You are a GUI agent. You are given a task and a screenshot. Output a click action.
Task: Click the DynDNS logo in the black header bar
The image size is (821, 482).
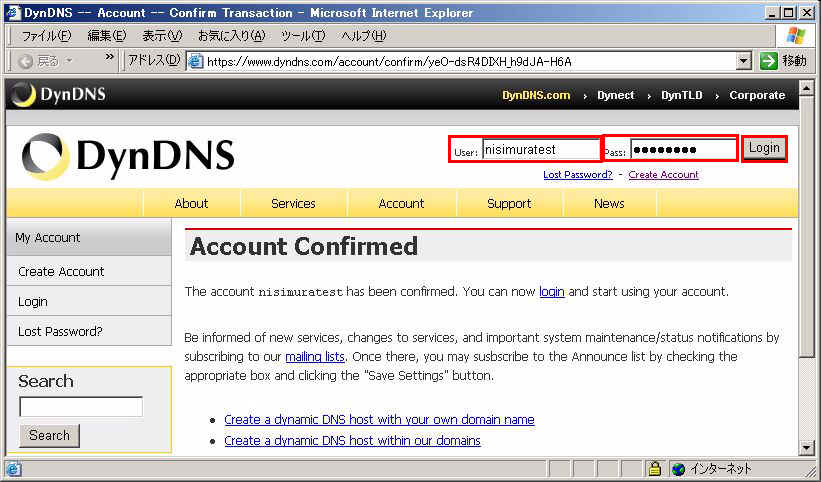[x=59, y=95]
